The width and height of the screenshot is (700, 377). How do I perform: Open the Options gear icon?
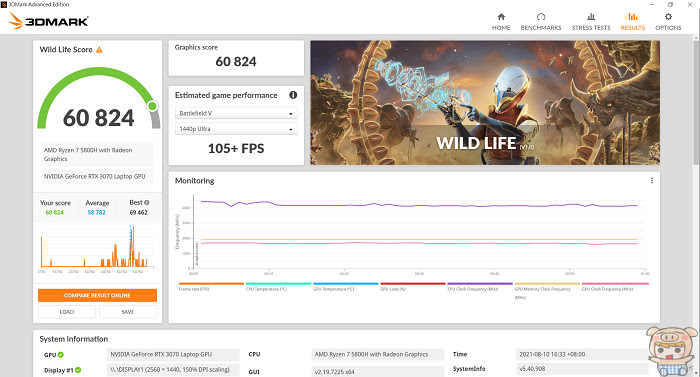(668, 17)
